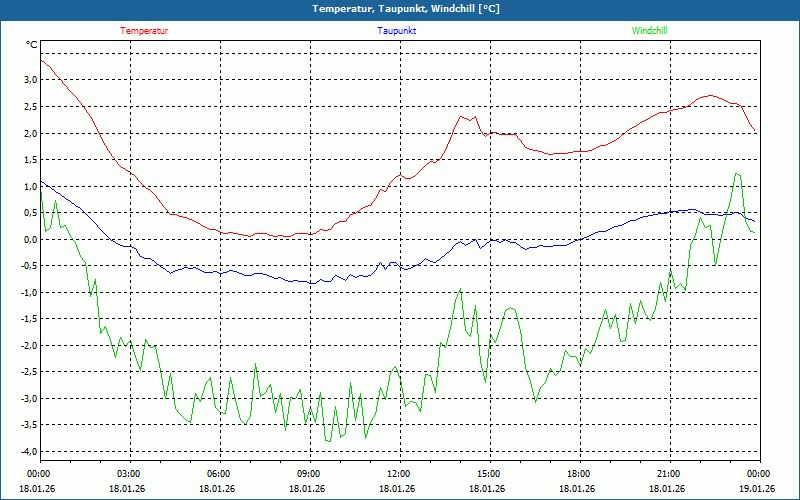
Task: Select the 06:00 time axis label
Action: [218, 474]
